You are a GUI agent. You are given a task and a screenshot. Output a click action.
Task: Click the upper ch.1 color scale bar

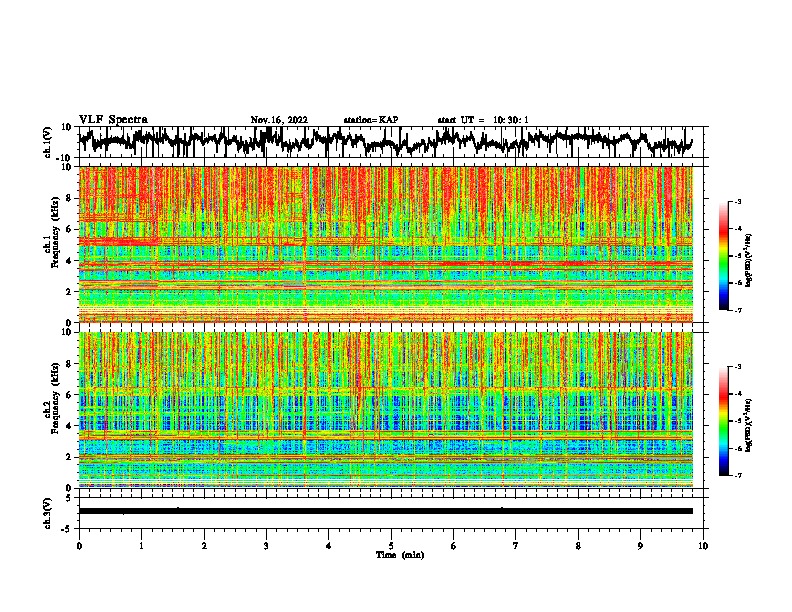(724, 256)
